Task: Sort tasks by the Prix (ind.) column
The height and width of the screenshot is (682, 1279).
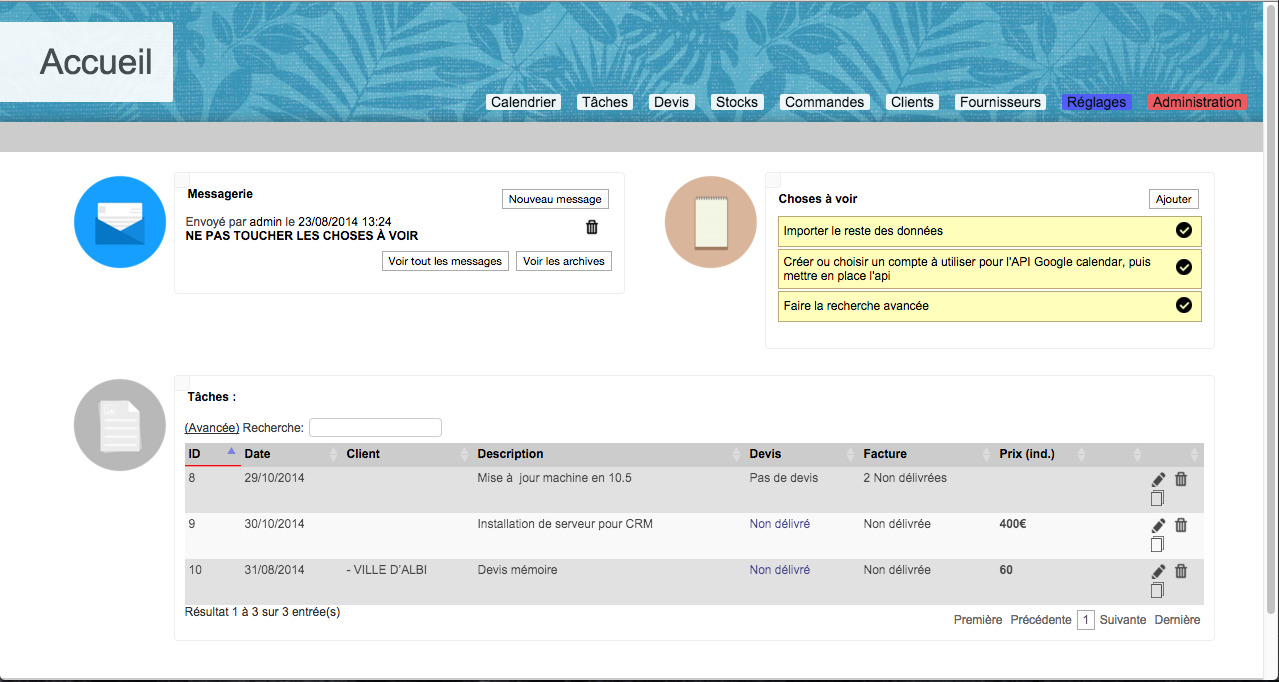Action: [x=1040, y=454]
